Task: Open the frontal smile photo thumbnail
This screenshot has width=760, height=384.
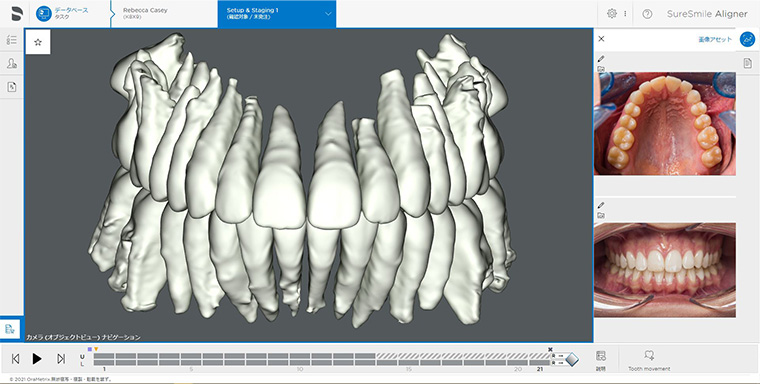Action: [665, 270]
